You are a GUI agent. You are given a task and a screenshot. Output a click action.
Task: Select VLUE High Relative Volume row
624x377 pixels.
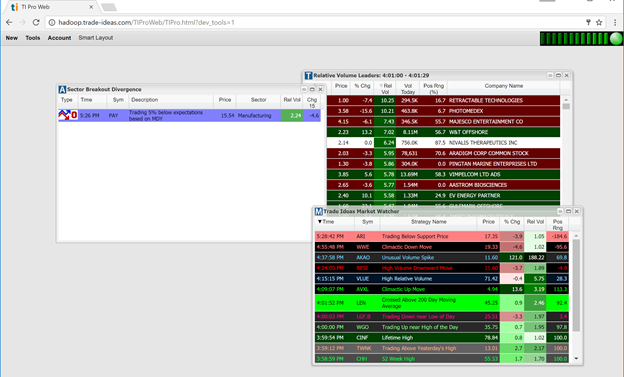point(442,279)
